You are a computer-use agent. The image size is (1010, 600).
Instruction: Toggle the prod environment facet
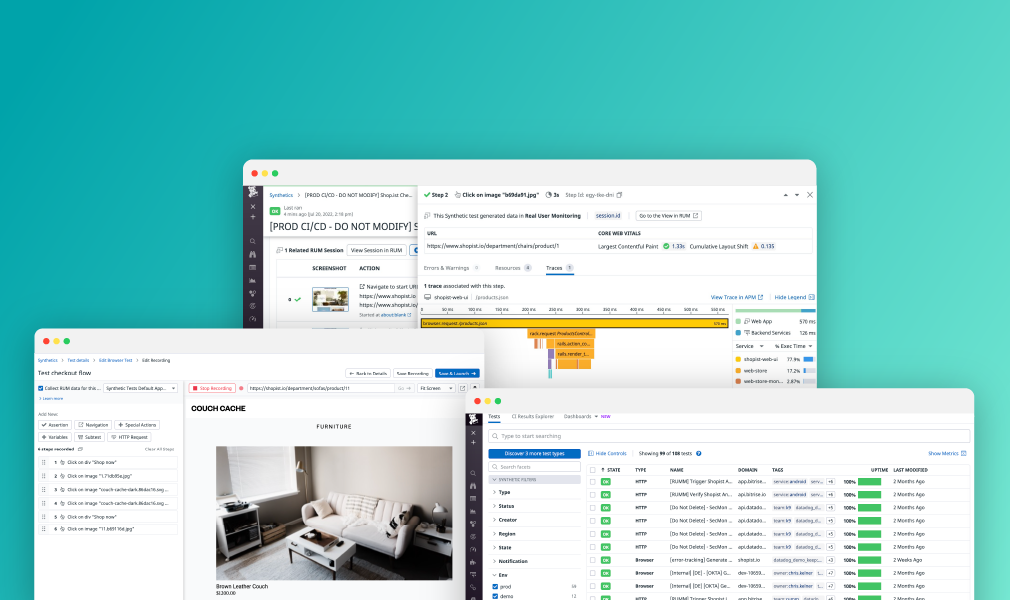click(x=495, y=586)
